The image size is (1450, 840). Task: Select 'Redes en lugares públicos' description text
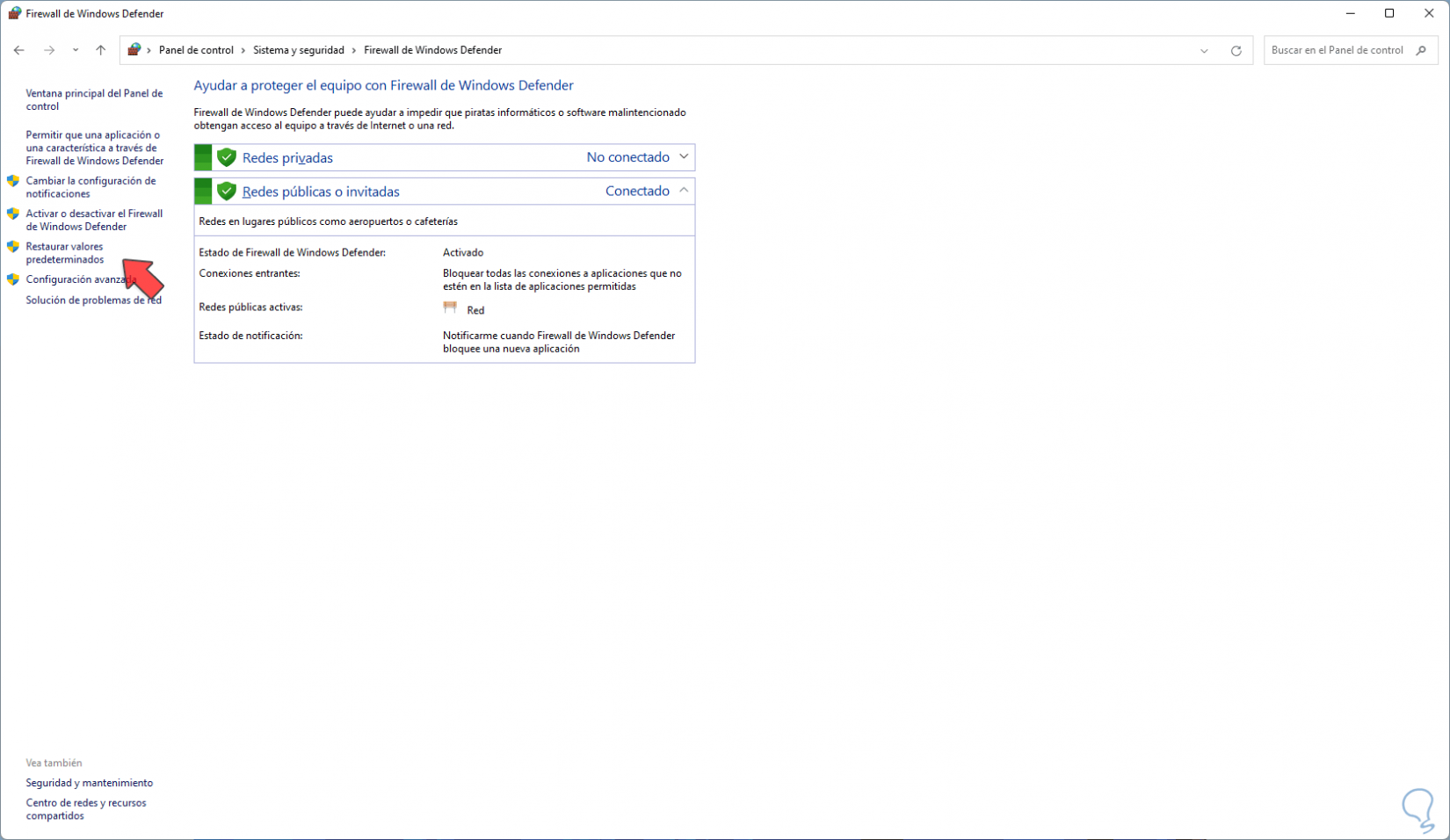328,221
